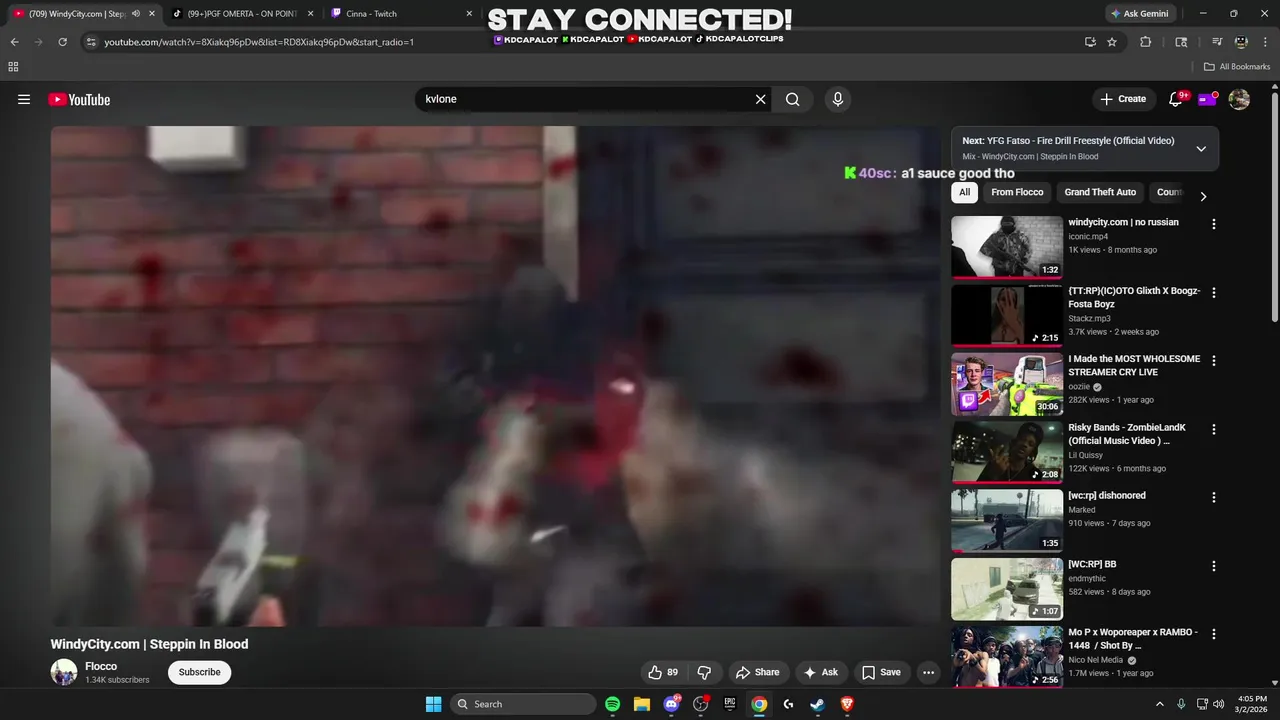Select the 'From Flocco' filter chip
Image resolution: width=1280 pixels, height=720 pixels.
point(1017,192)
